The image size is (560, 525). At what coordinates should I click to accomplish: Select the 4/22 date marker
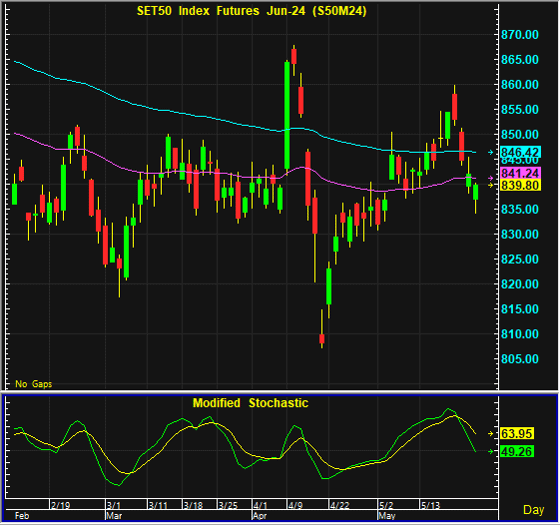click(x=339, y=505)
